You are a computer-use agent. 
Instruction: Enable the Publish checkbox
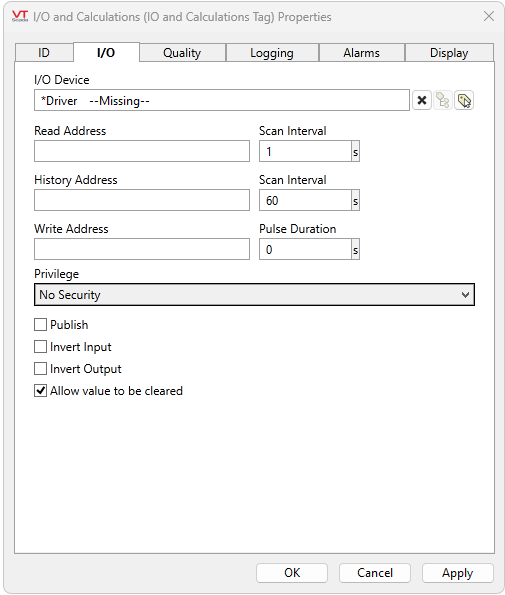pos(41,325)
